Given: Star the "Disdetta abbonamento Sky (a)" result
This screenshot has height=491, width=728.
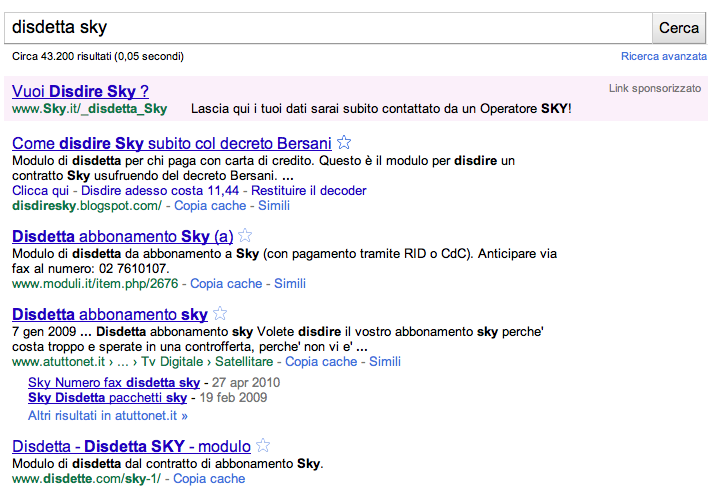Looking at the screenshot, I should (x=245, y=237).
